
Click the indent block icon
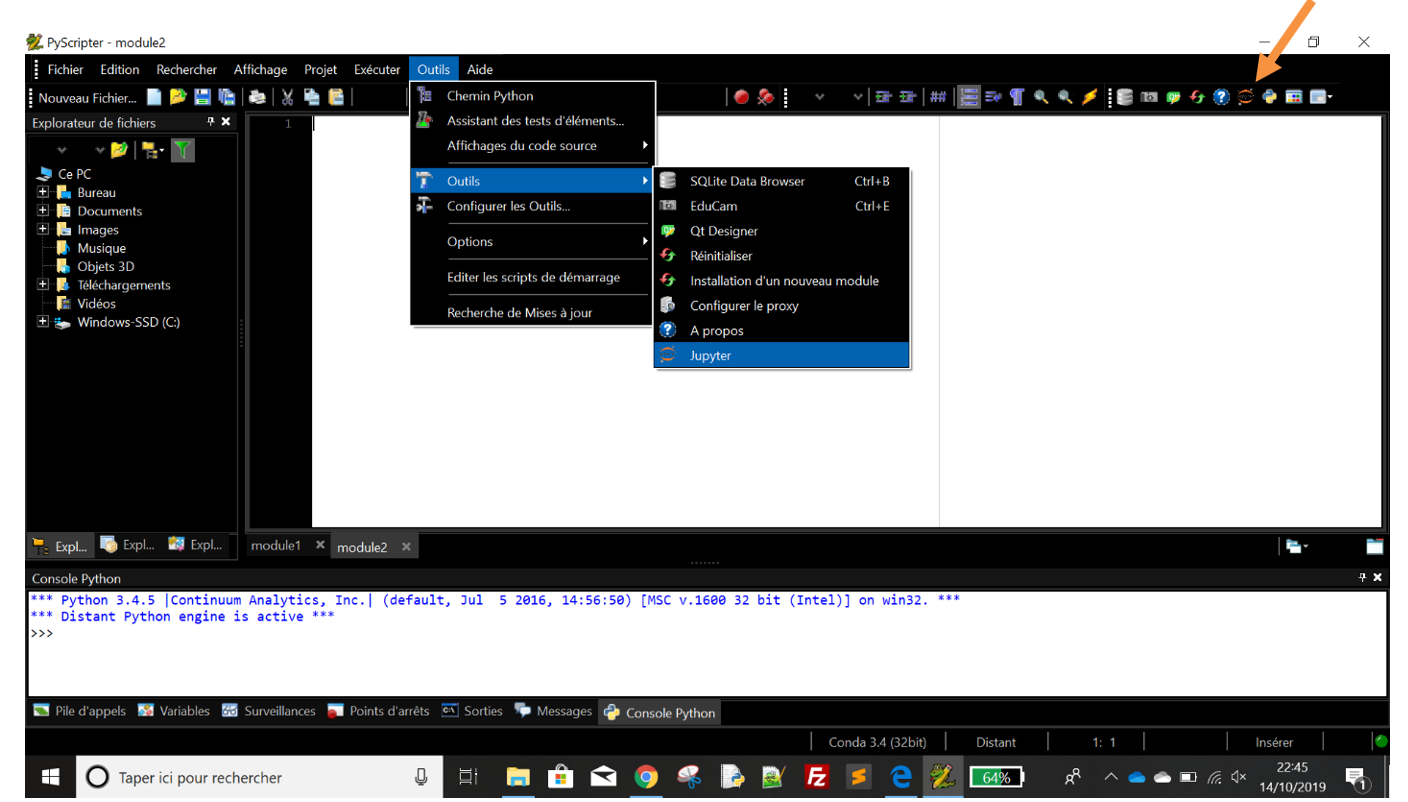(x=883, y=97)
